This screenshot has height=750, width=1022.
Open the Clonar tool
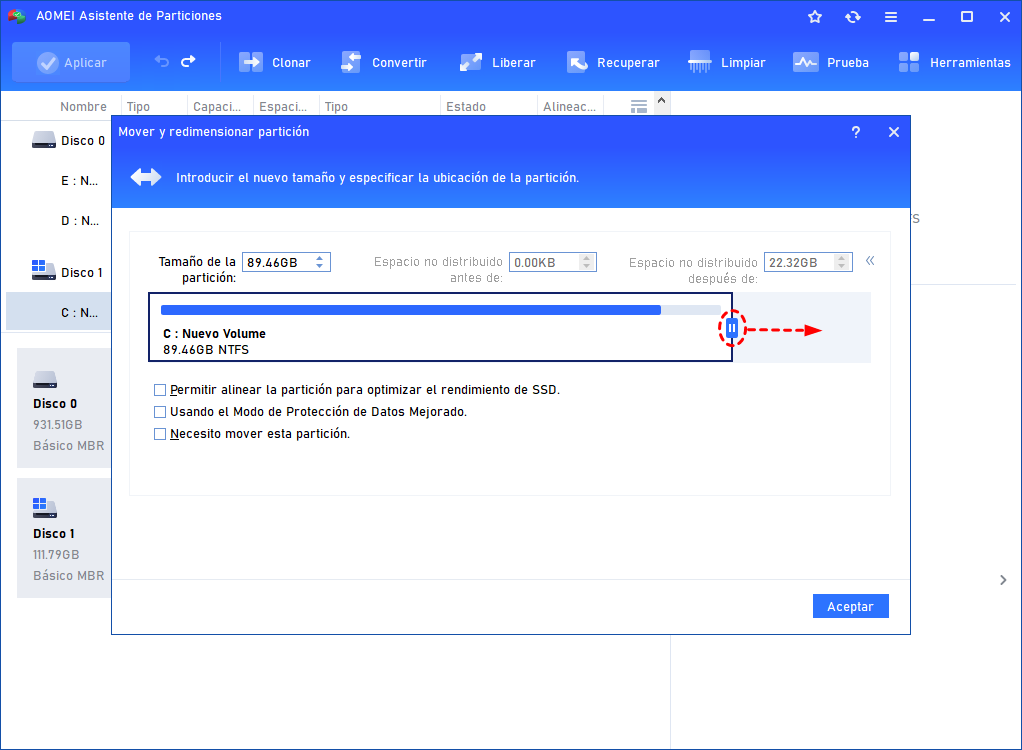coord(274,63)
